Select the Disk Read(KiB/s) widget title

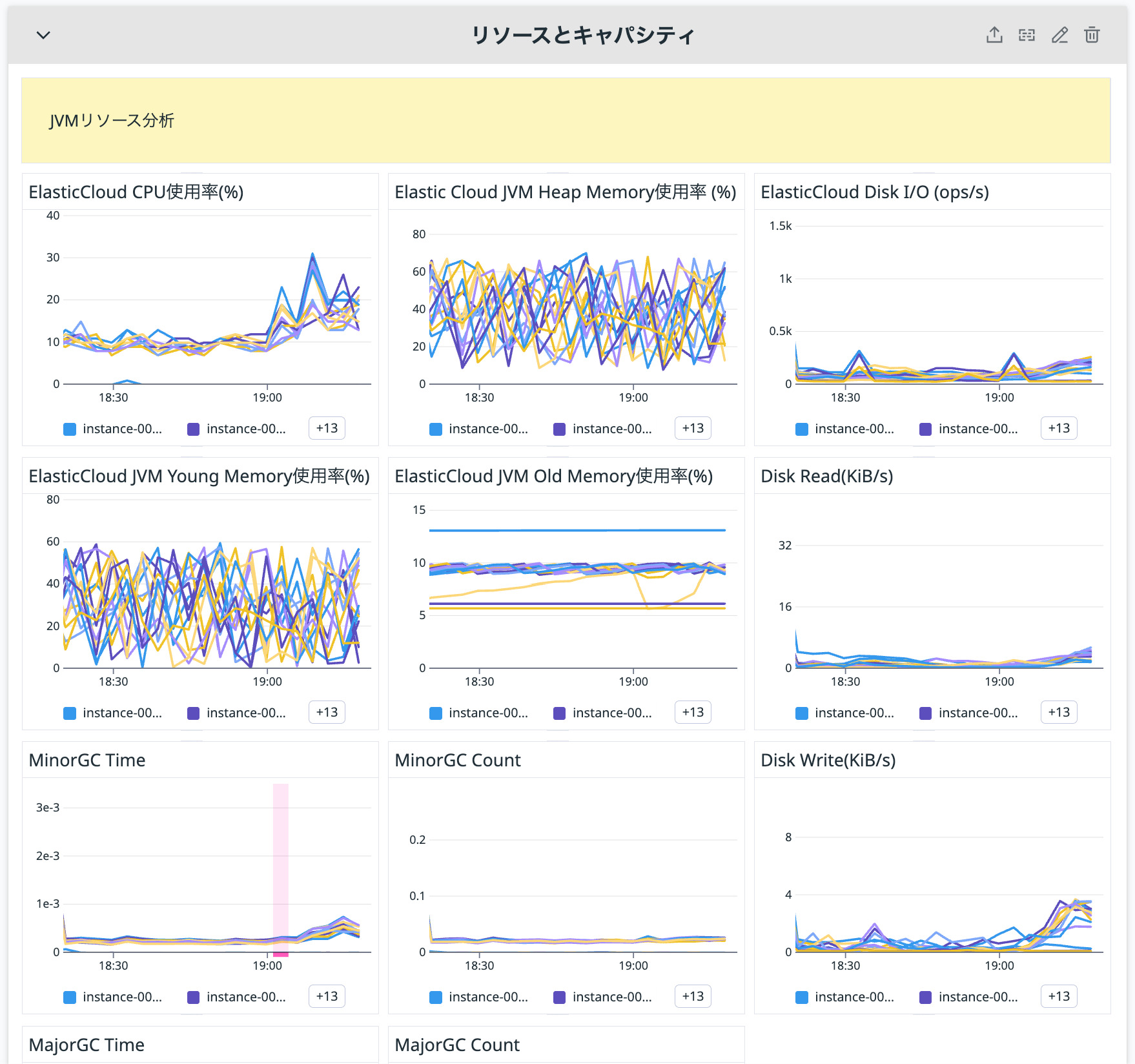(827, 476)
